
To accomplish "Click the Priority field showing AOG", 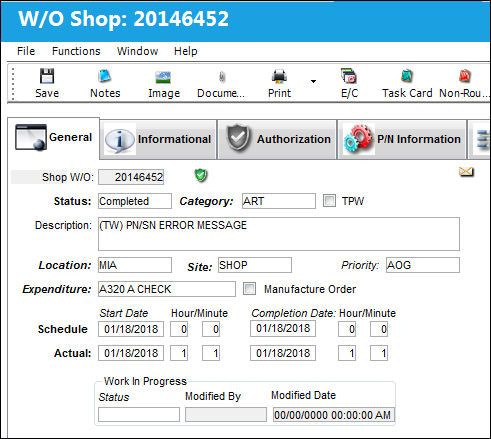I will coord(423,265).
